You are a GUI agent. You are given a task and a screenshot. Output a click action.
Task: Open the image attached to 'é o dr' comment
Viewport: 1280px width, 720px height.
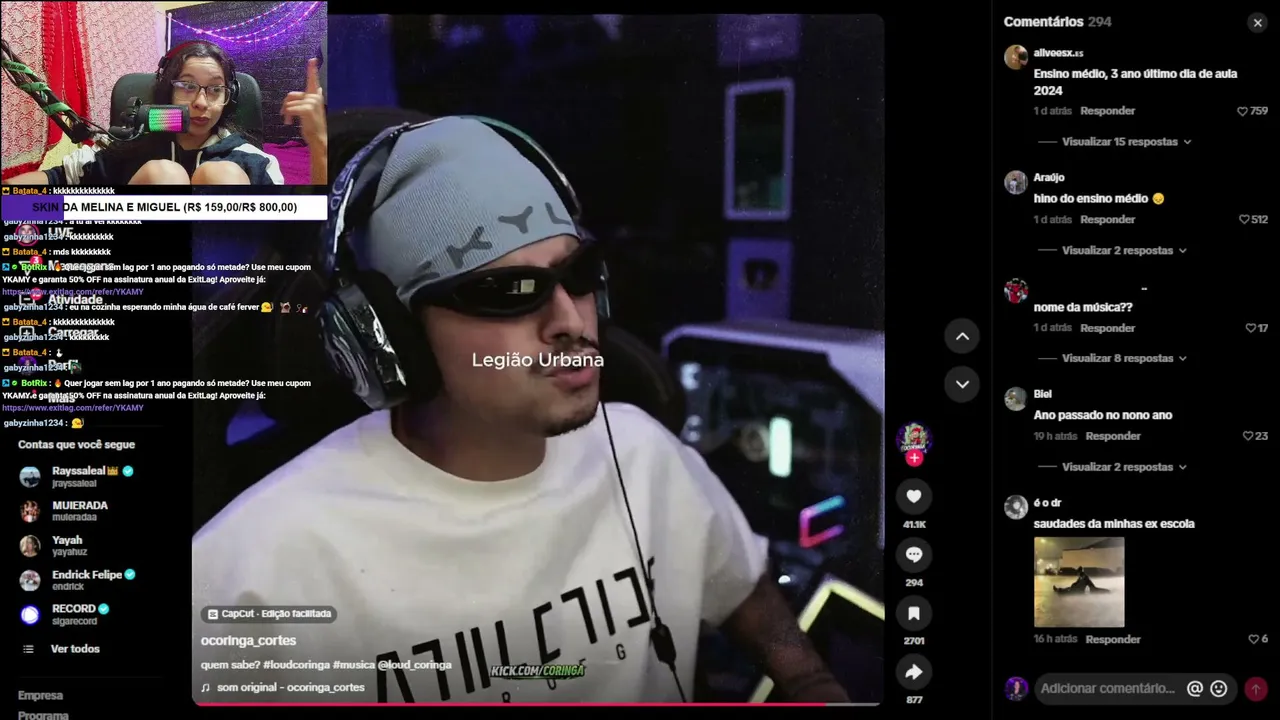point(1079,582)
